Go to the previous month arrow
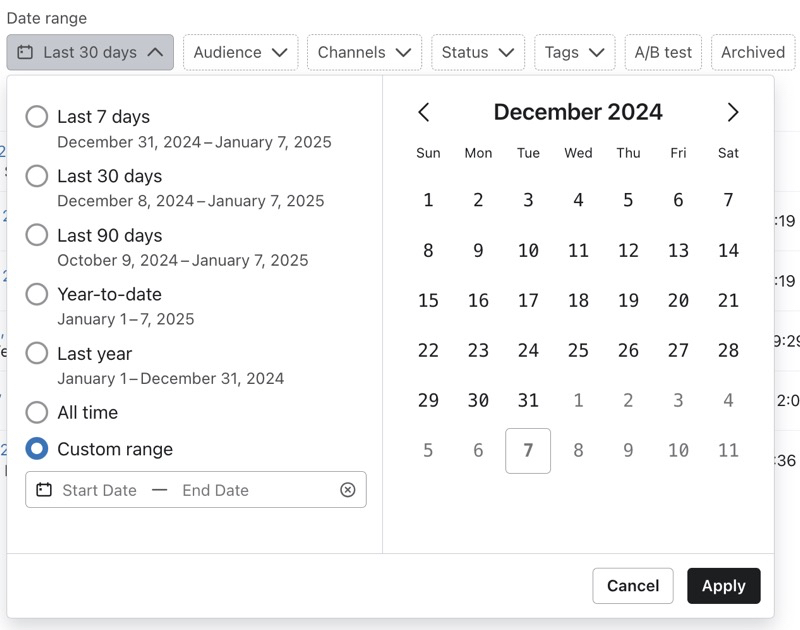Screen dimensions: 800x630 tap(424, 112)
